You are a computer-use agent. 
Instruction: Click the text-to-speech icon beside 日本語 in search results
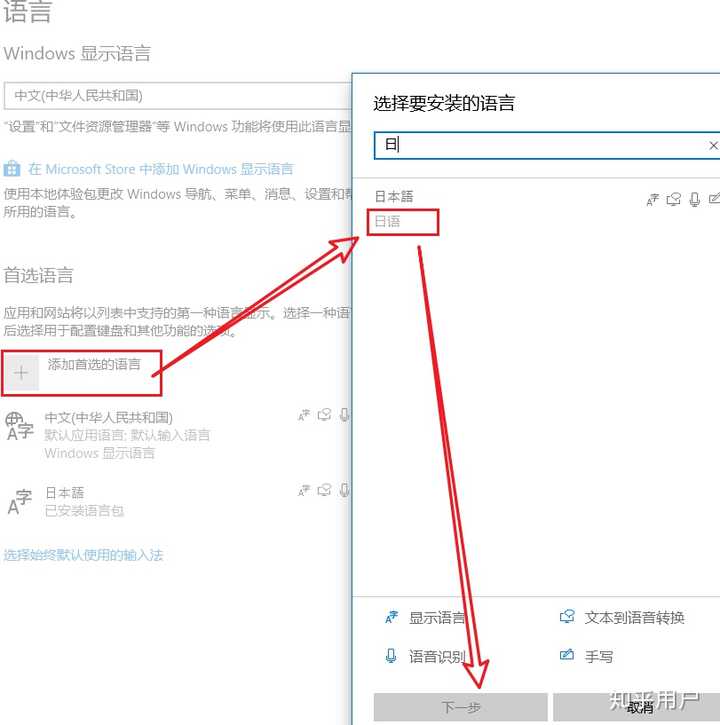tap(673, 199)
